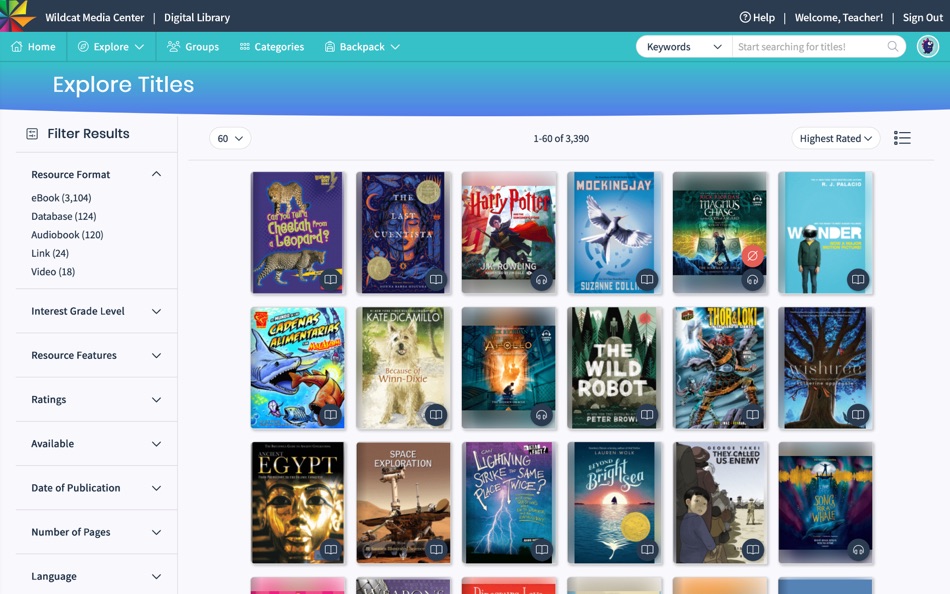This screenshot has width=950, height=594.
Task: Click Wildcat Media Center link
Action: click(x=95, y=18)
